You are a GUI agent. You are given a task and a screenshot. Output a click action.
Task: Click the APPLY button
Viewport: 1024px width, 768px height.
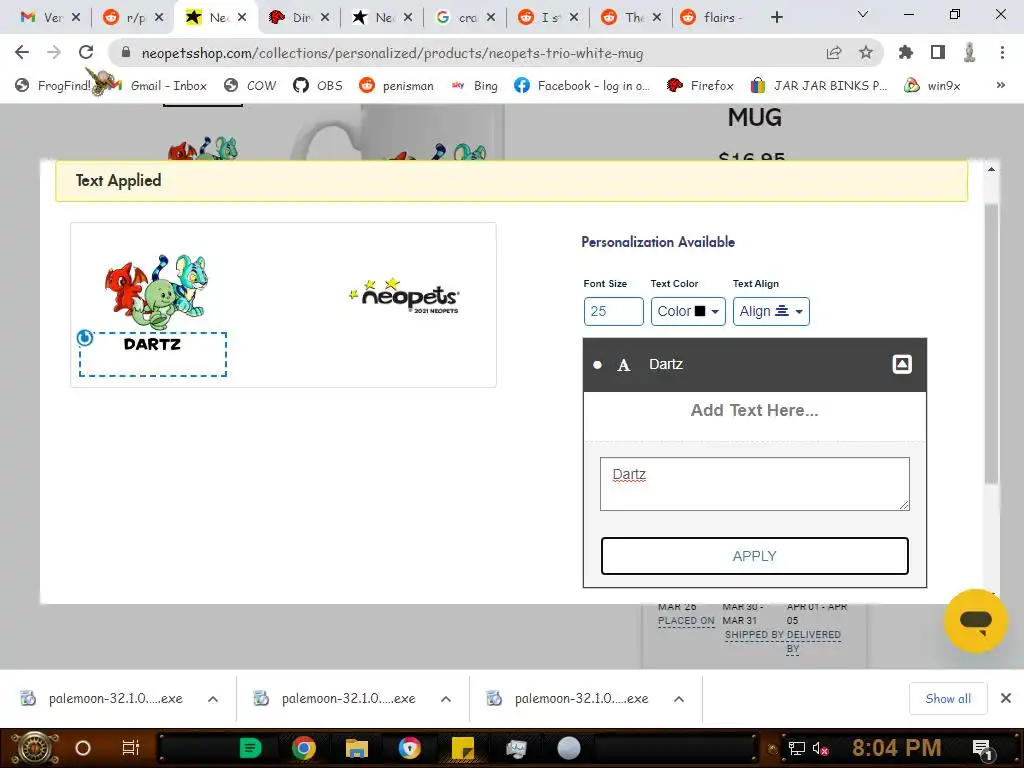pyautogui.click(x=754, y=556)
